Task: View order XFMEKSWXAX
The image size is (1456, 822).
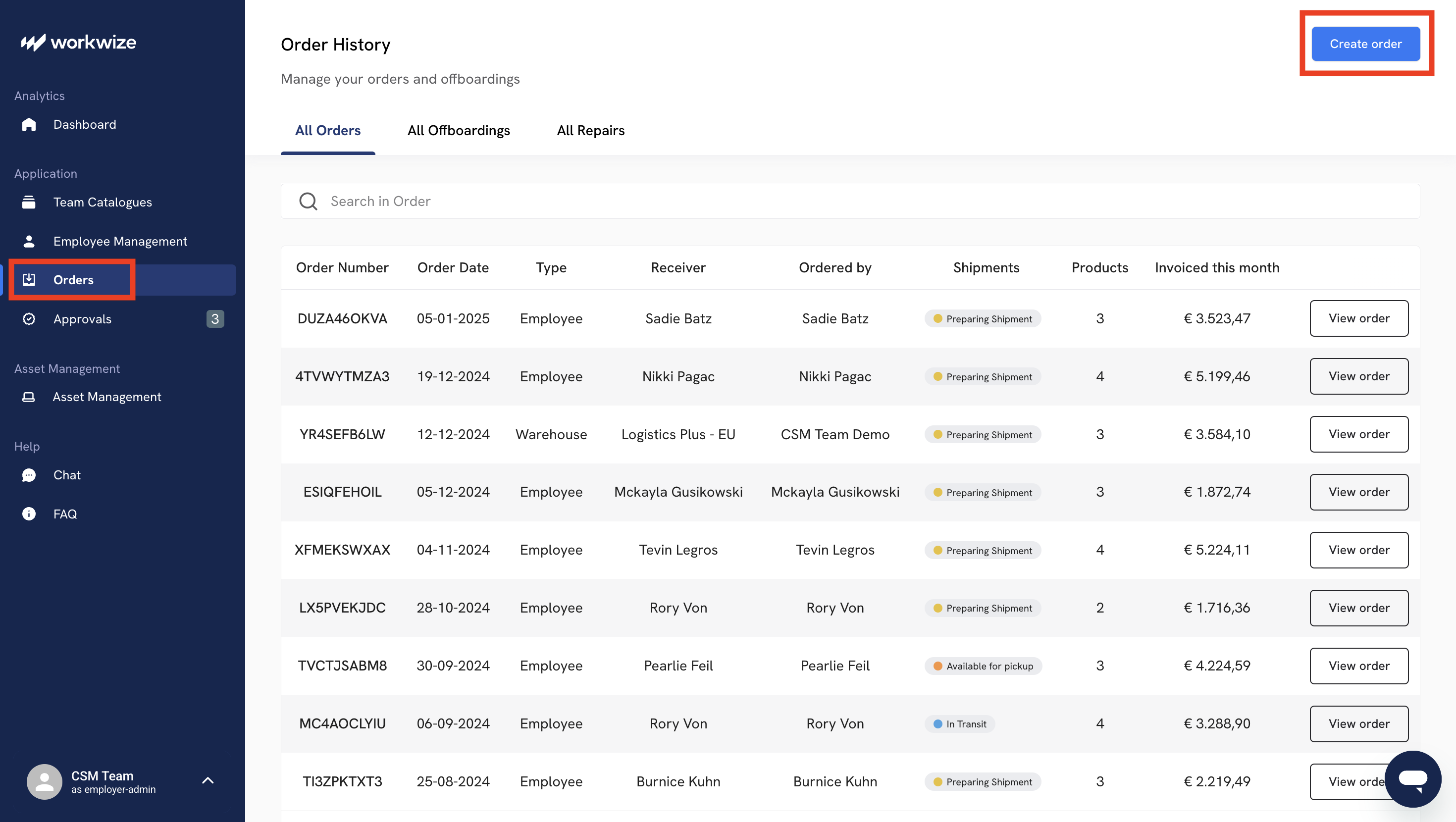Action: [x=1359, y=550]
